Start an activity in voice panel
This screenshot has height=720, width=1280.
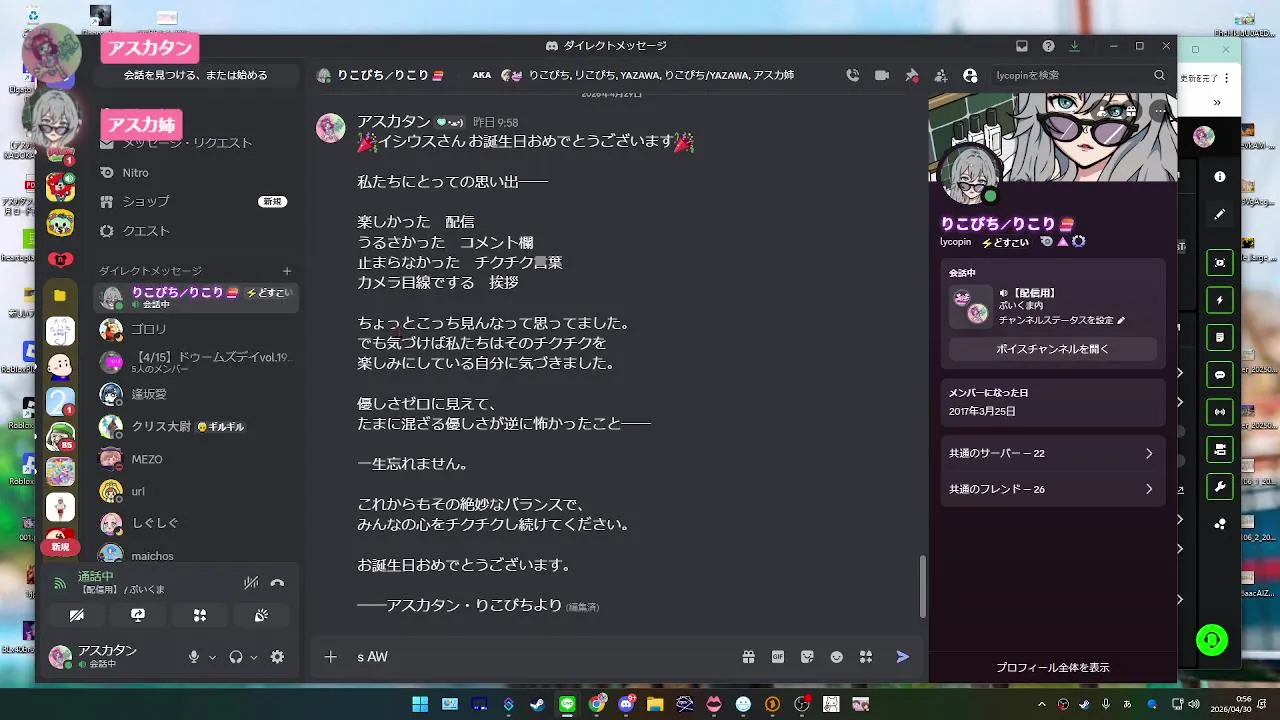[200, 616]
